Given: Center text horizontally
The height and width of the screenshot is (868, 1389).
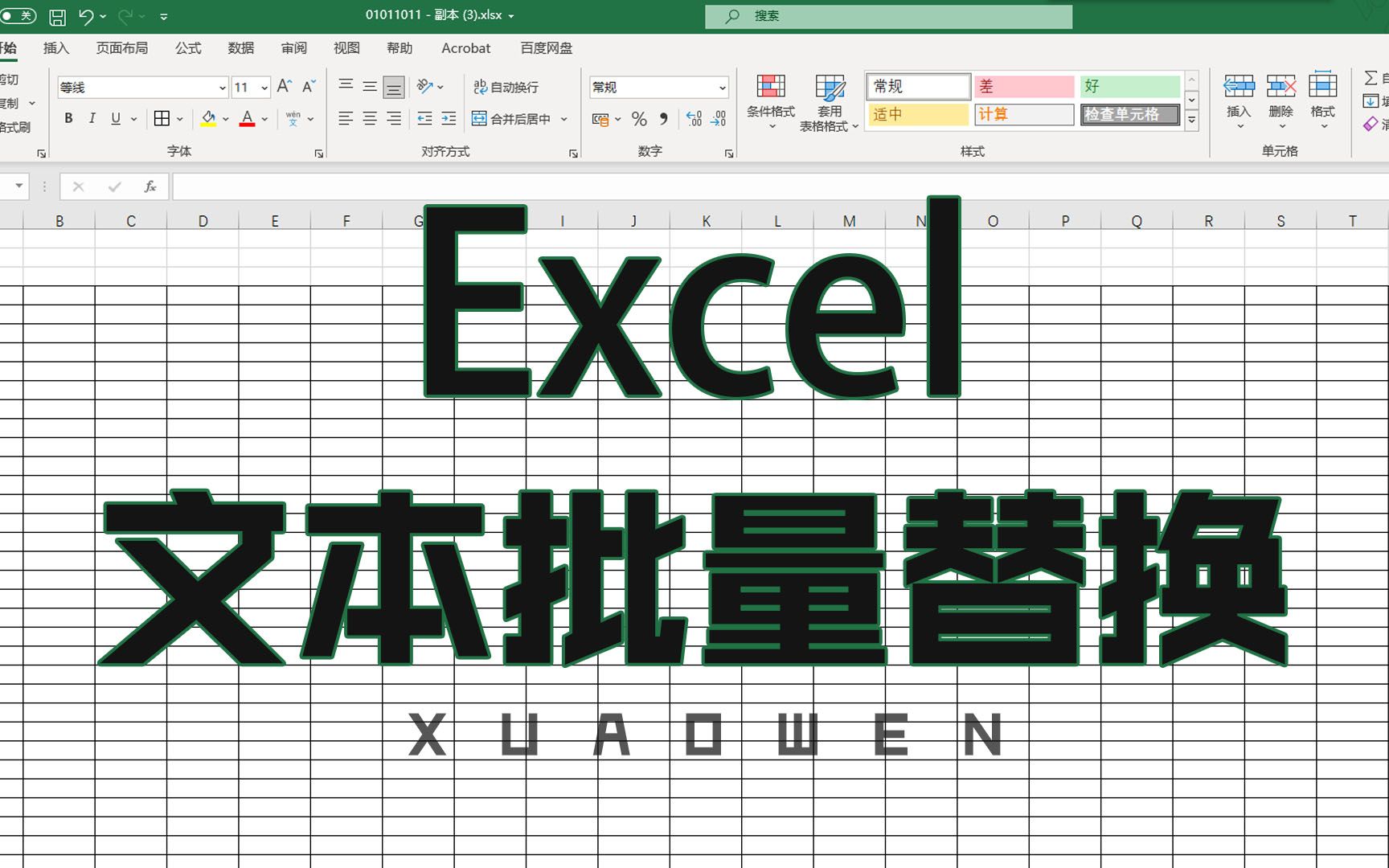Looking at the screenshot, I should click(x=370, y=119).
